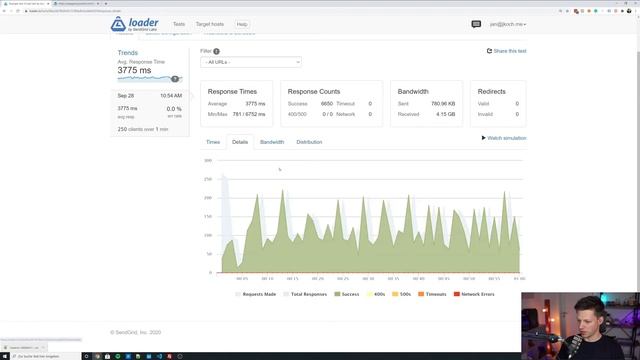Click the Redirects card heading
The width and height of the screenshot is (640, 360).
point(491,91)
